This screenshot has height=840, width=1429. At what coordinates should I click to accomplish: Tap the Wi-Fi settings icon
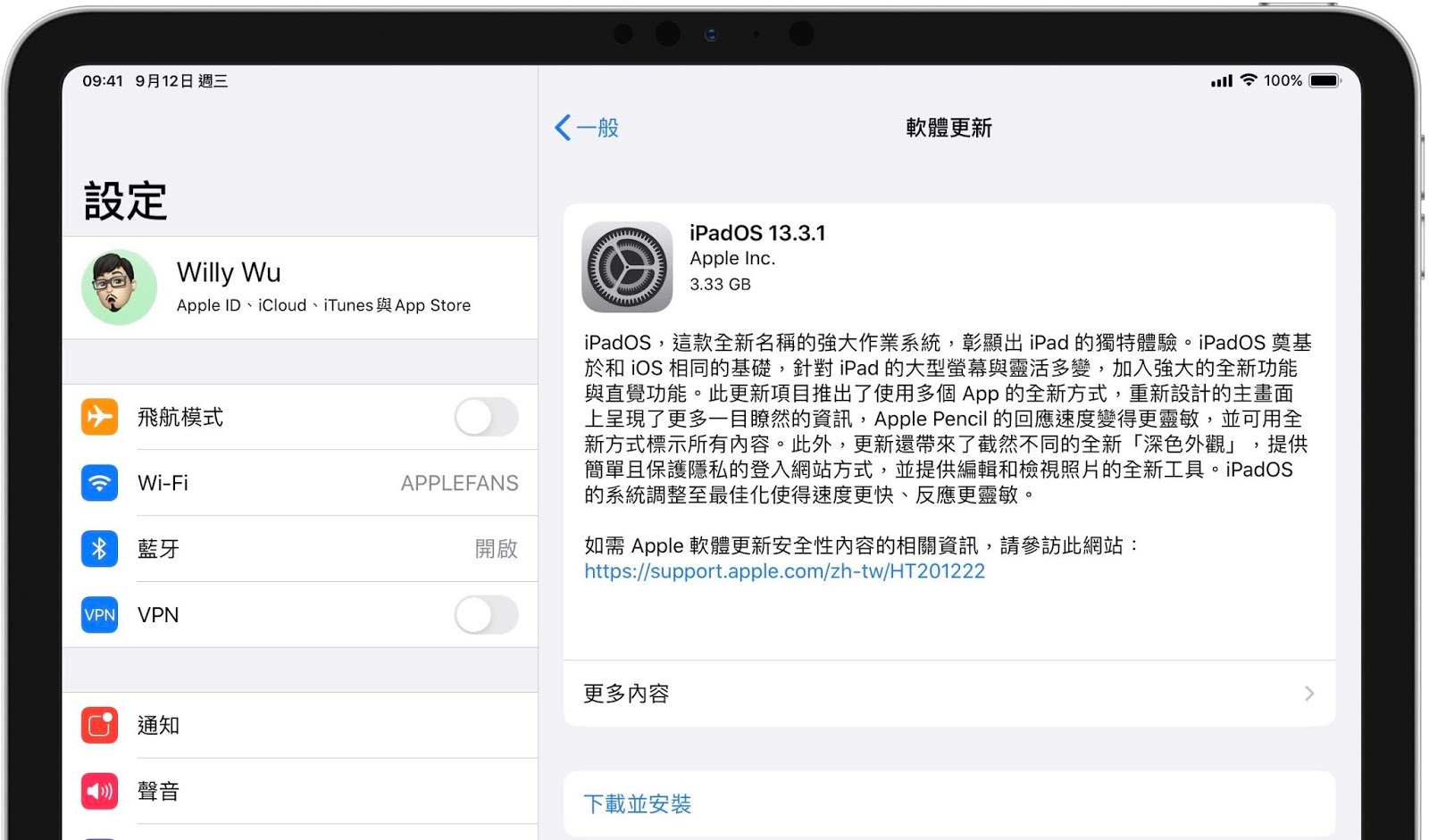click(x=99, y=483)
